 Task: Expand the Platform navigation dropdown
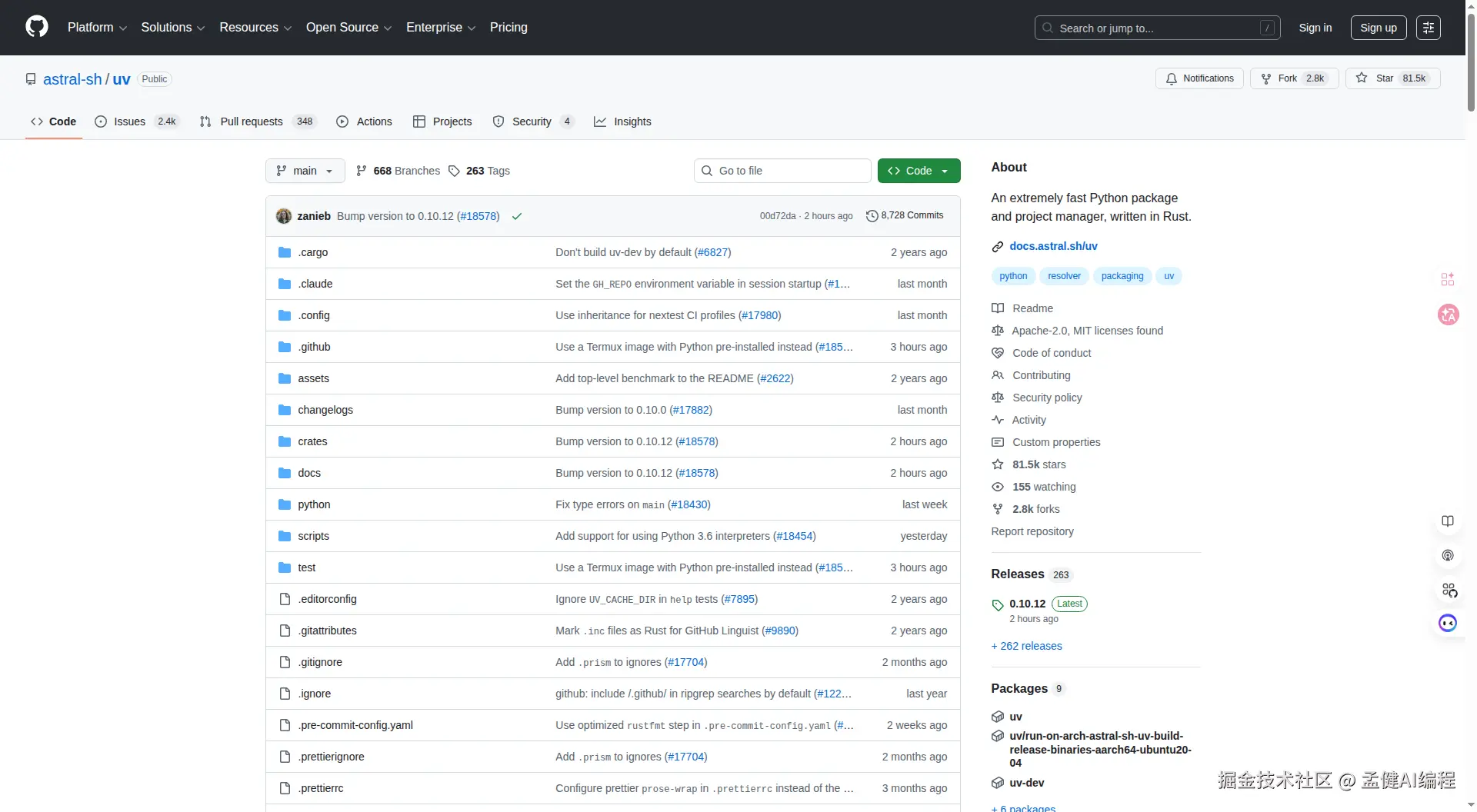coord(97,27)
